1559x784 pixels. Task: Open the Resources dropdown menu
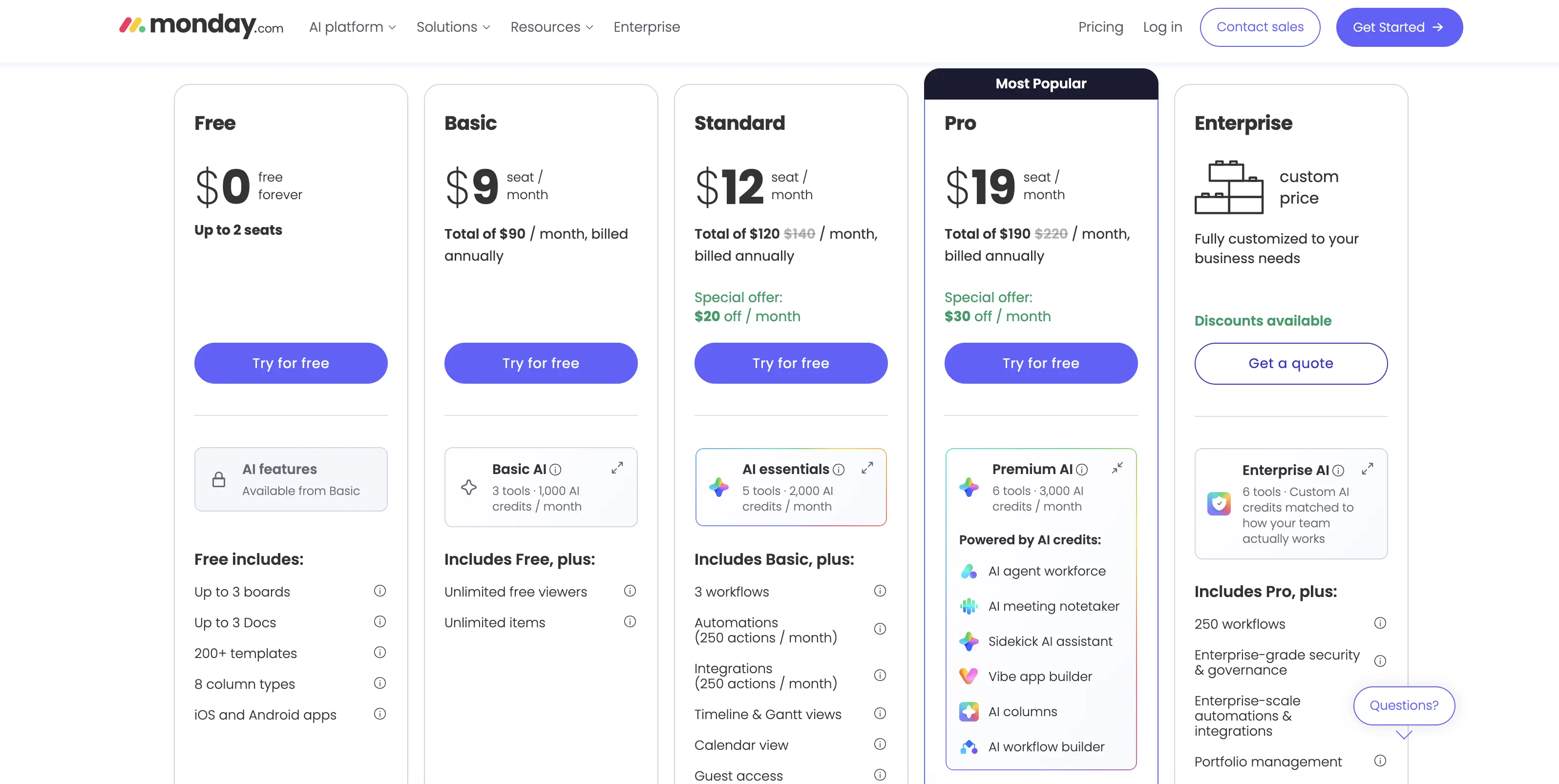click(x=552, y=27)
